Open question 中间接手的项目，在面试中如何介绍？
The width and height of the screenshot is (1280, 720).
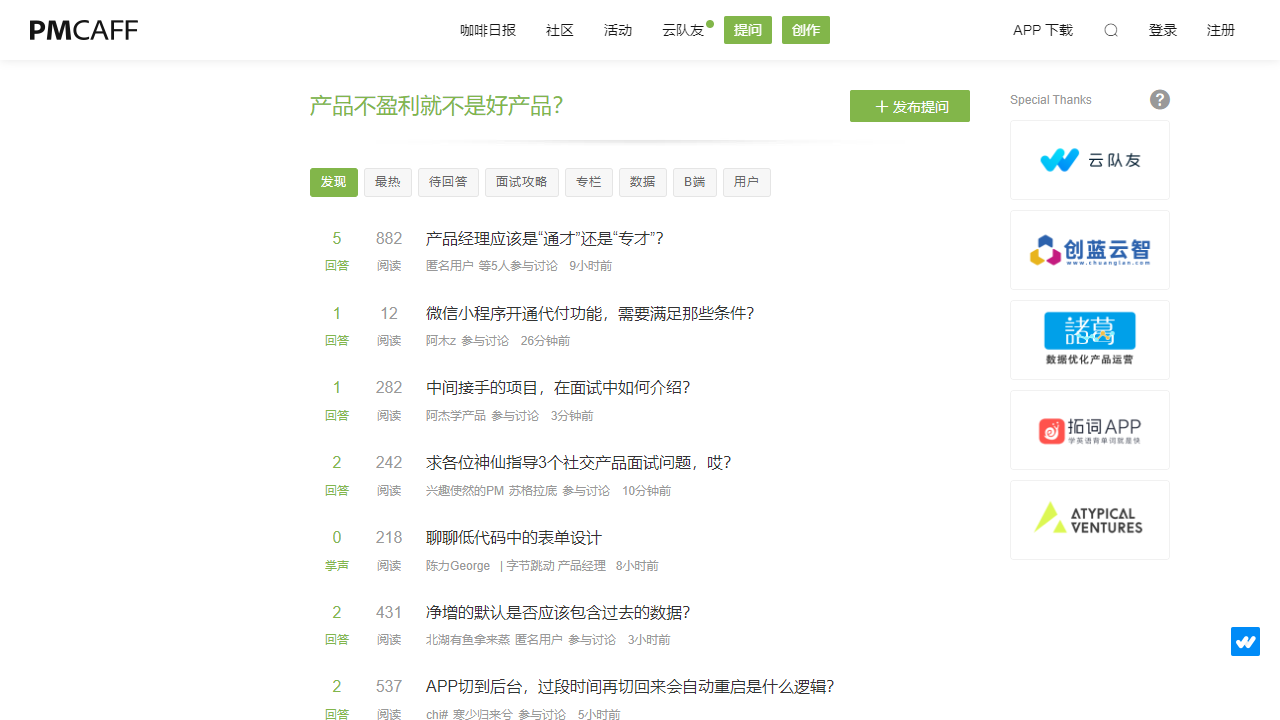[x=558, y=388]
